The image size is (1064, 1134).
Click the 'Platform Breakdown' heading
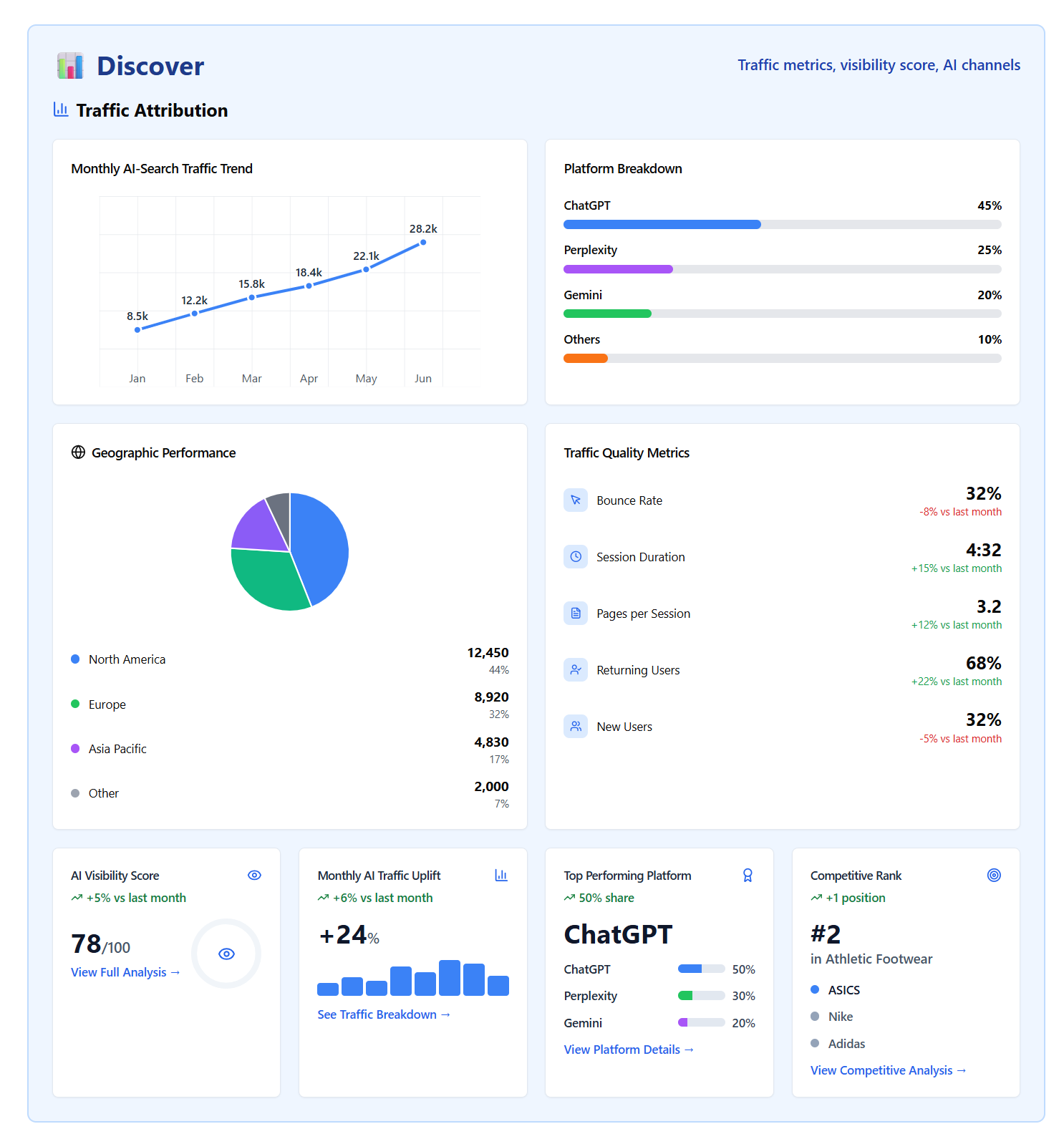click(623, 168)
